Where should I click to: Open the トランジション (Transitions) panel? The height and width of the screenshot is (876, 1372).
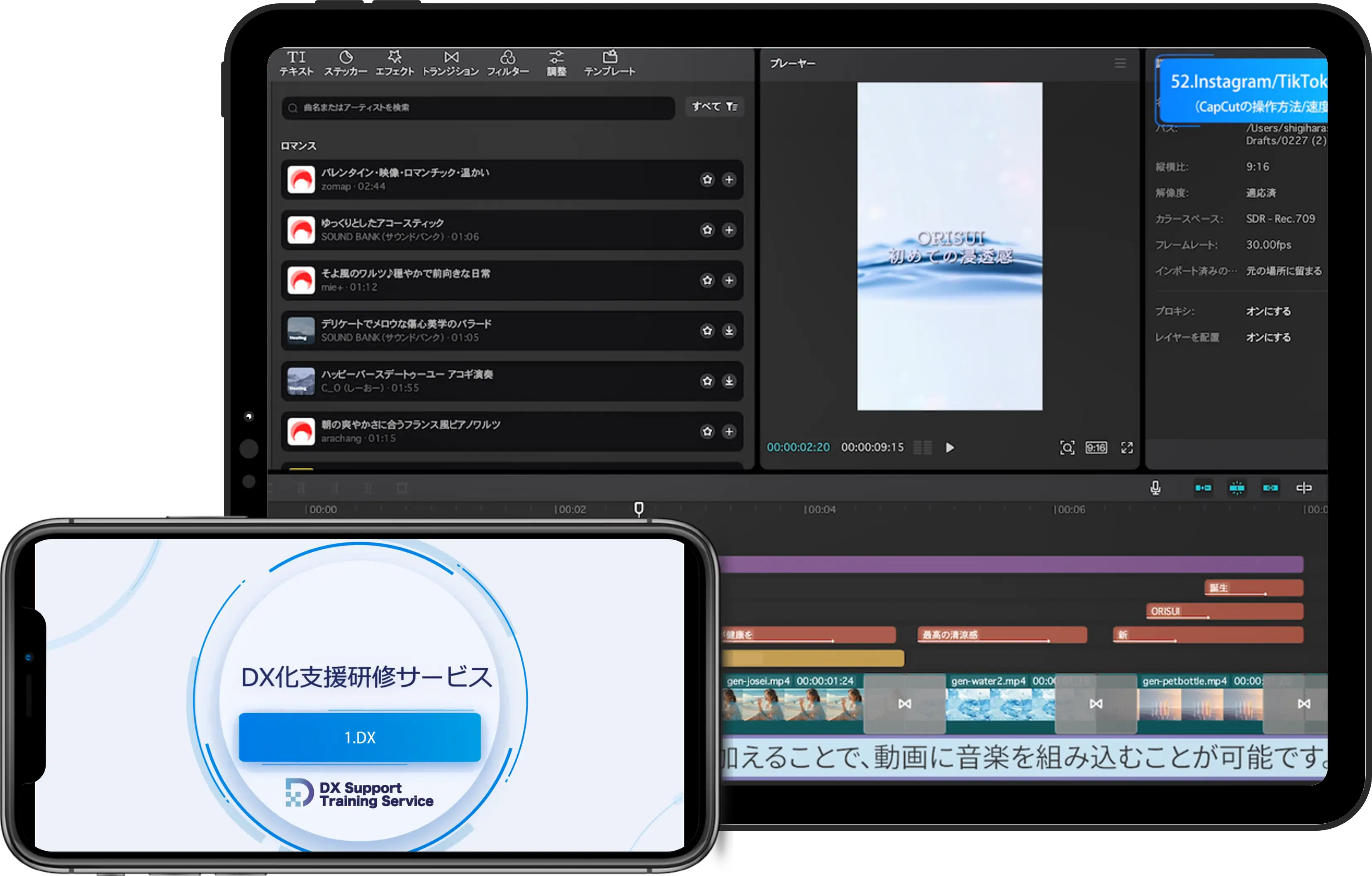click(451, 63)
